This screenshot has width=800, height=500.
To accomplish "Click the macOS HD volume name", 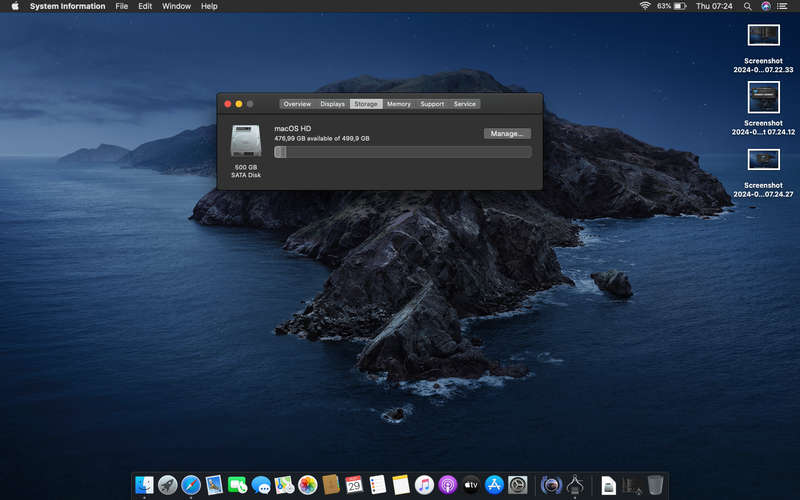I will (292, 129).
